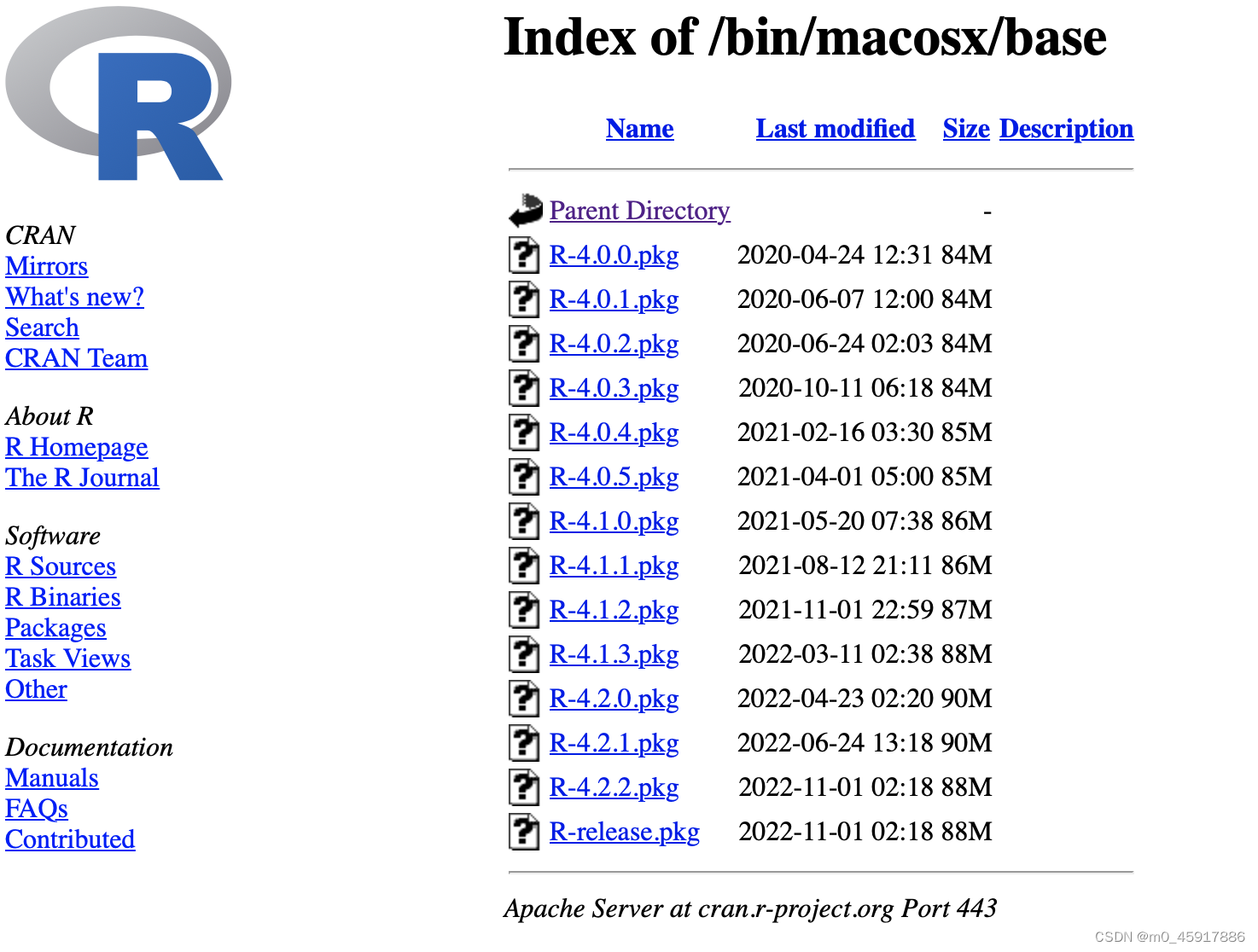Click the file icon beside R-4.0.4.pkg
1258x952 pixels.
[x=524, y=432]
